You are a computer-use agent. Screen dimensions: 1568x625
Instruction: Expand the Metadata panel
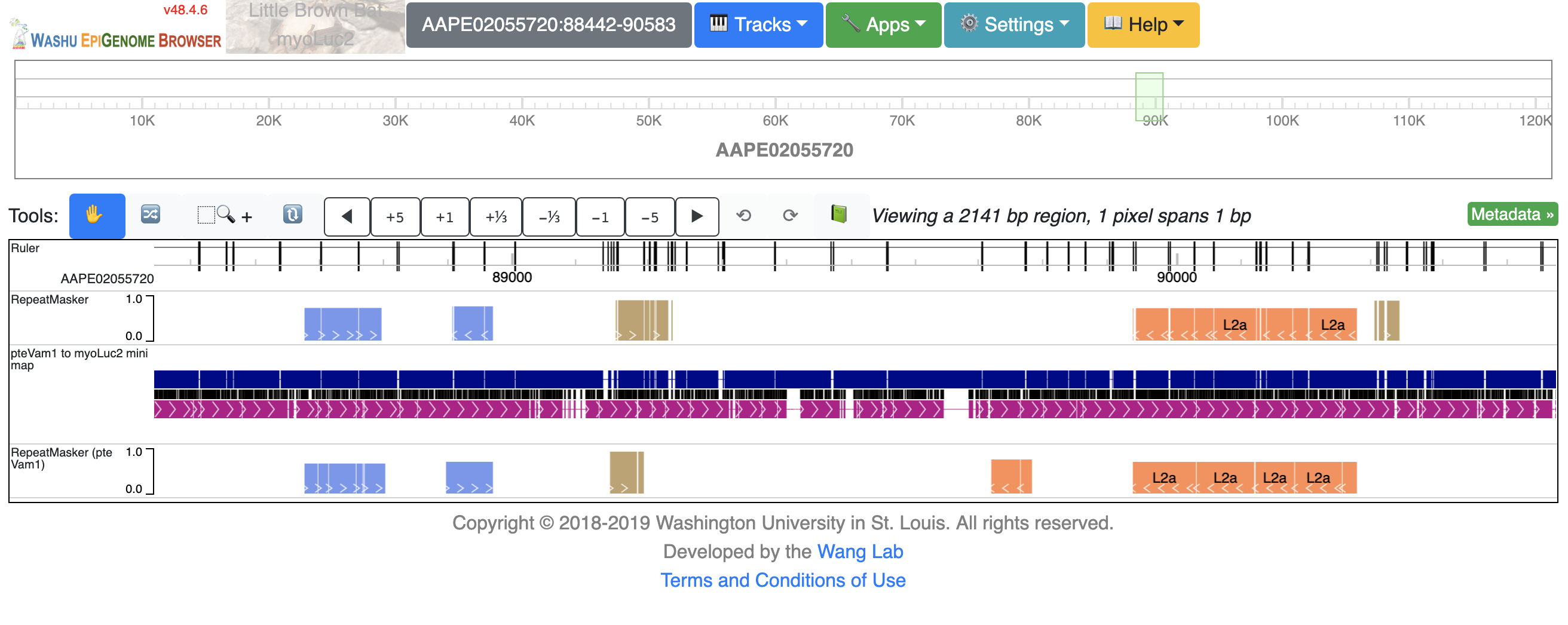click(1512, 215)
